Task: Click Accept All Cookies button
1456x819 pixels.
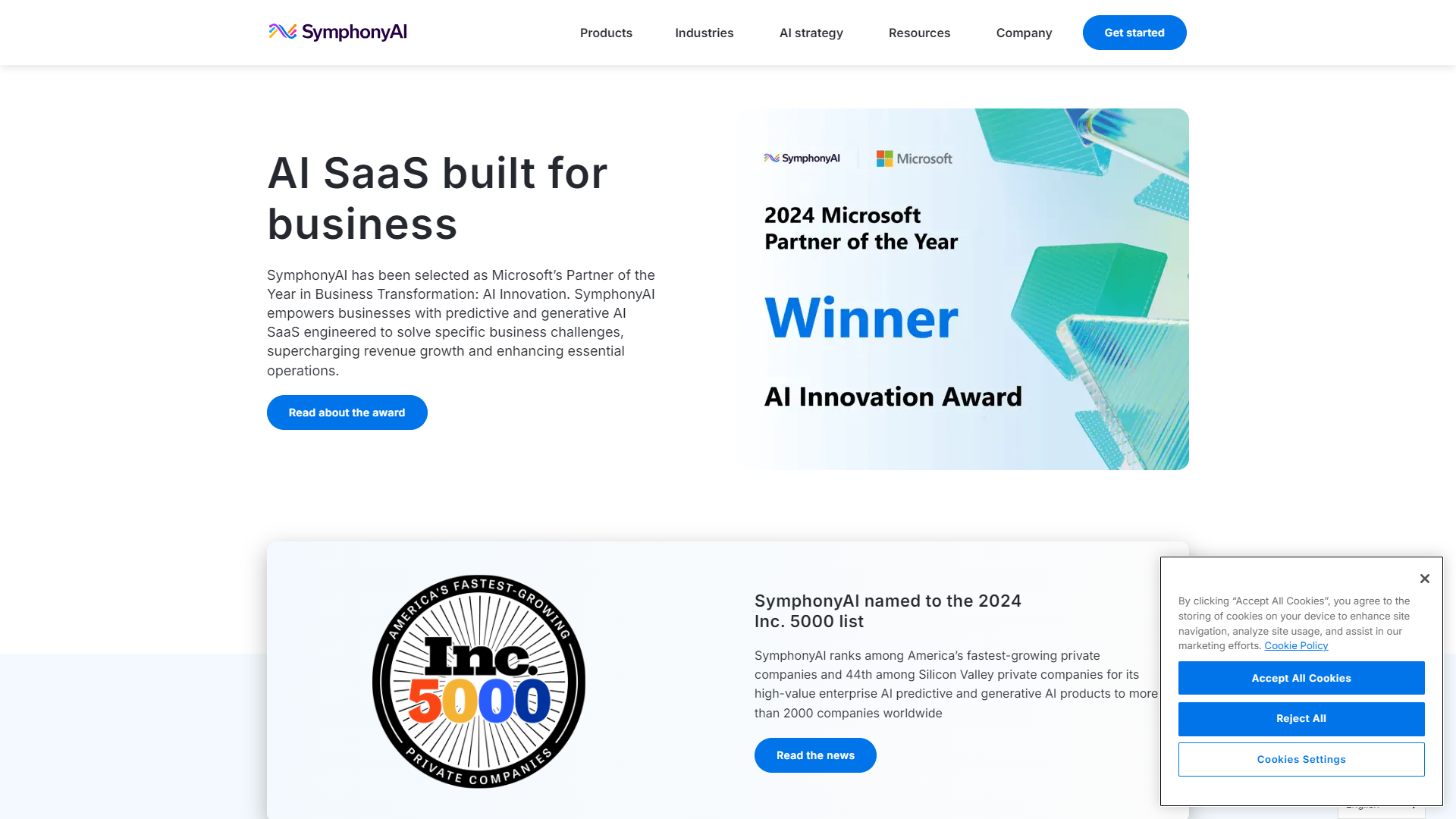Action: [1301, 678]
